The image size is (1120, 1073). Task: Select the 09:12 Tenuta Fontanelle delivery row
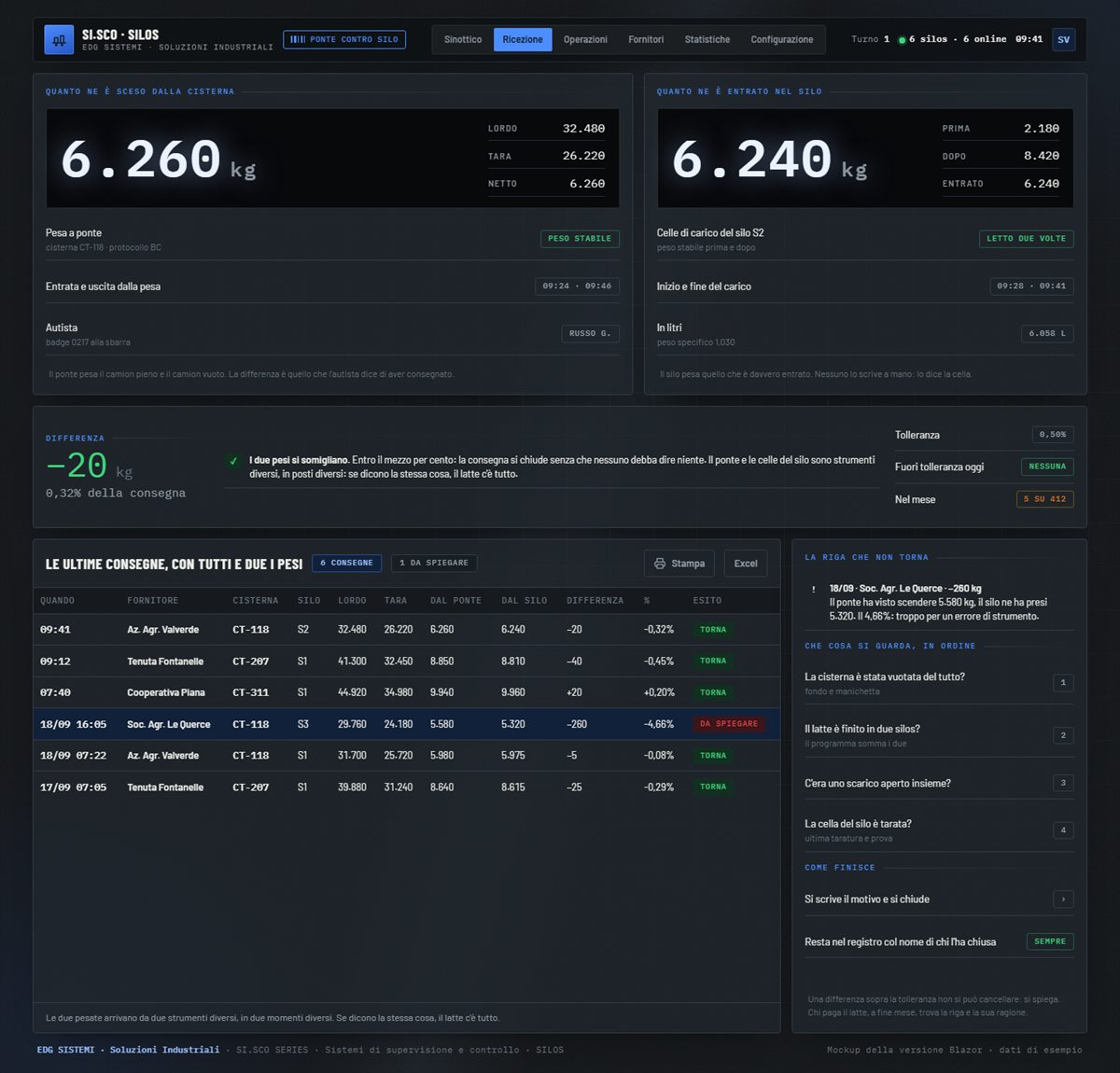coord(407,662)
